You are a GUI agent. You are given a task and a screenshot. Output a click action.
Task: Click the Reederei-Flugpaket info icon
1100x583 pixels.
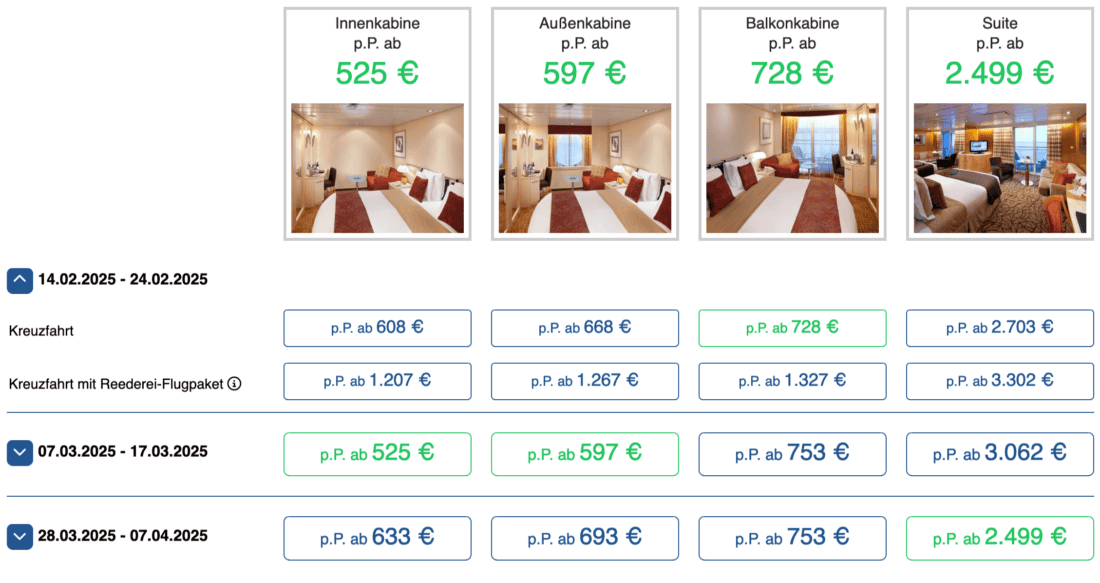[x=235, y=383]
